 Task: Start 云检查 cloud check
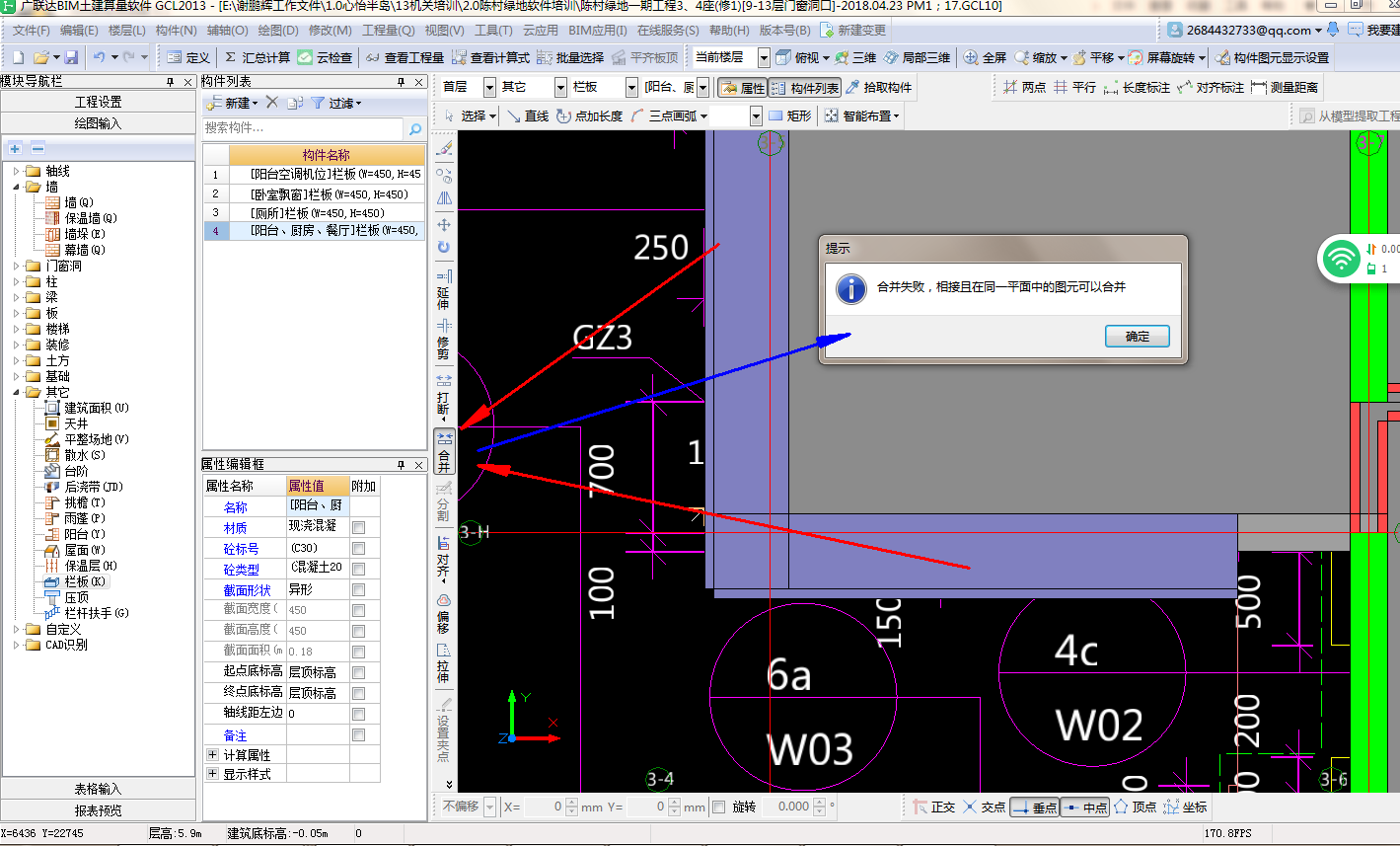(325, 57)
